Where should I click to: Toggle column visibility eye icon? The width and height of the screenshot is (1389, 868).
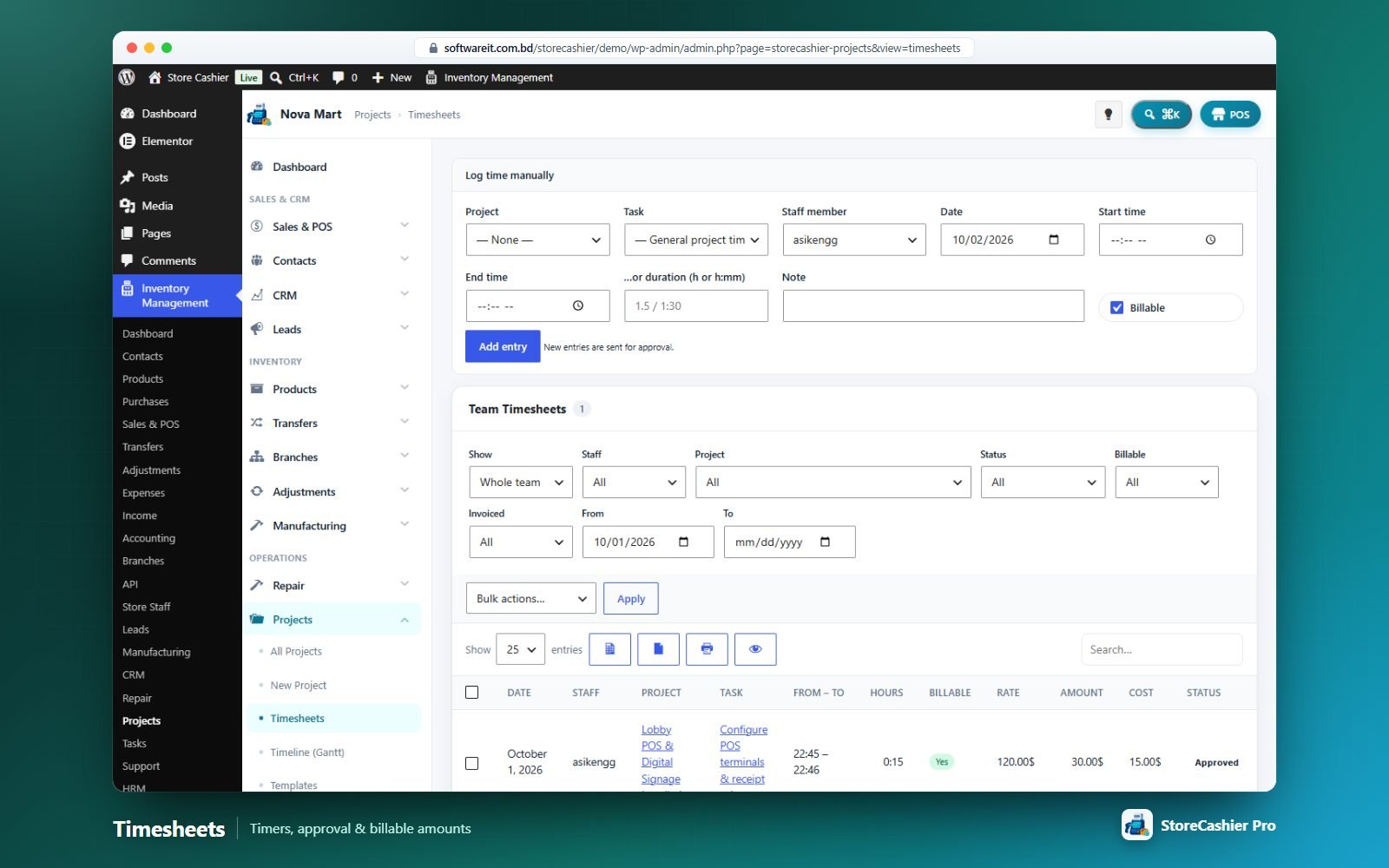pos(755,649)
